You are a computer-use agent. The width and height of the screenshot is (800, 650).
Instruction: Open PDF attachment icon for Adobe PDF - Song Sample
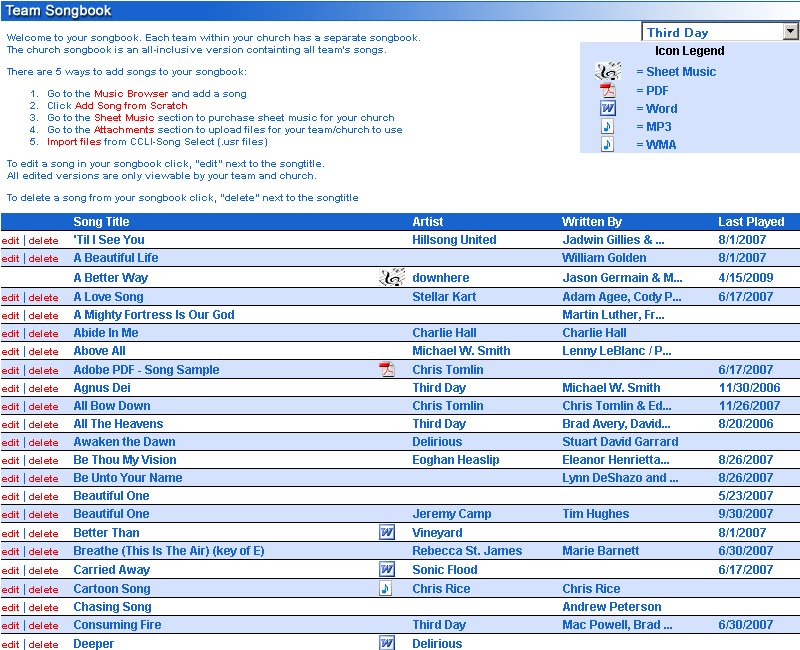[x=387, y=369]
